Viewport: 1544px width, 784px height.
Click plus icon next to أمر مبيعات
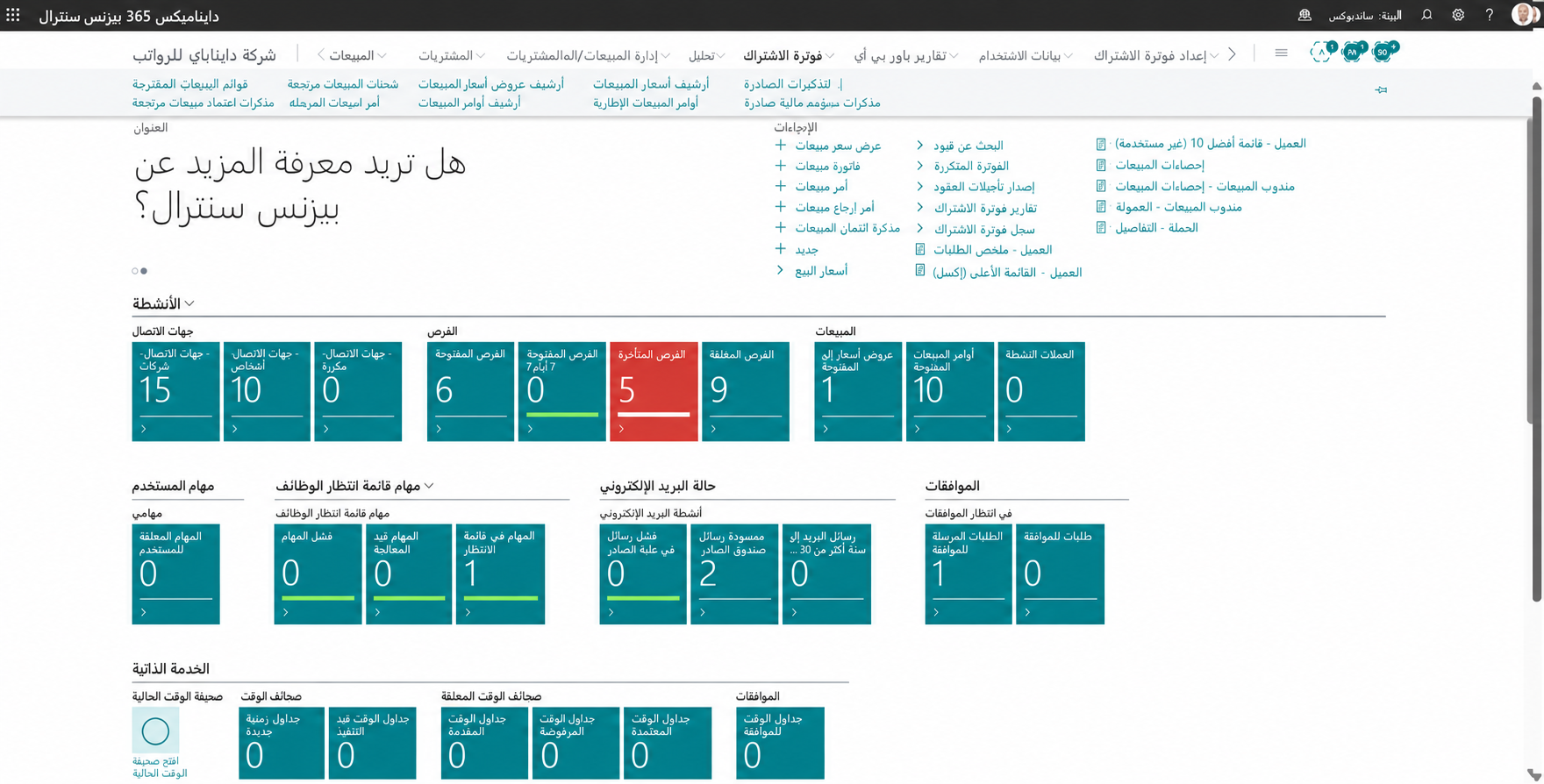(x=780, y=186)
